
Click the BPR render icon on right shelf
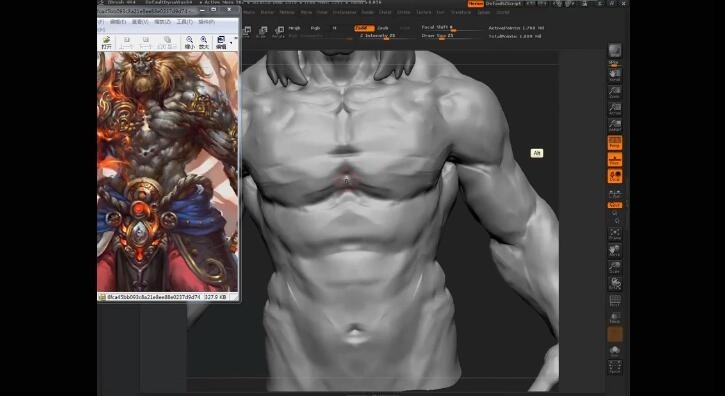coord(614,51)
